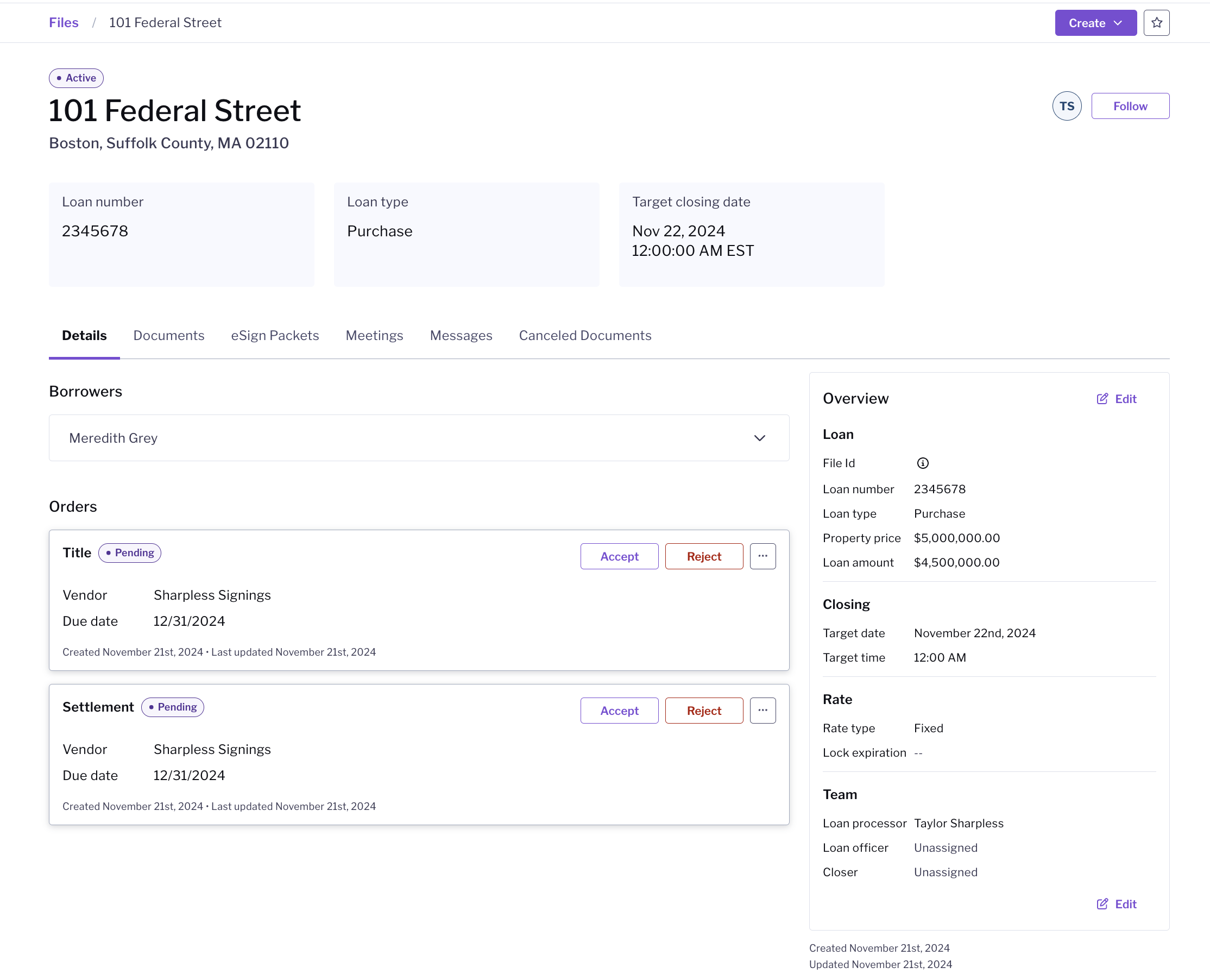Click Lock expiration value dashes
Image resolution: width=1210 pixels, height=980 pixels.
click(918, 752)
